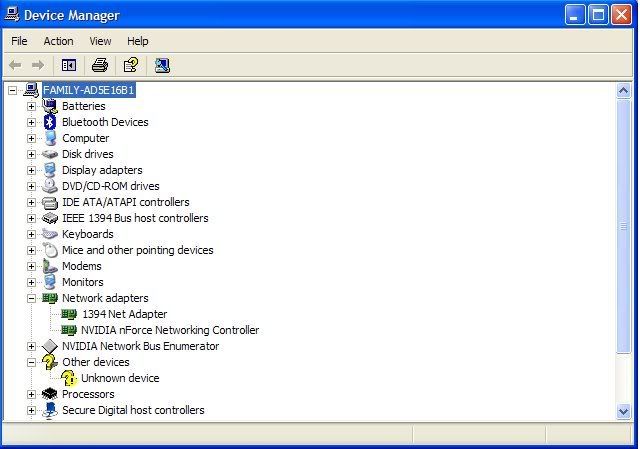Image resolution: width=640 pixels, height=449 pixels.
Task: Expand the Keyboards node
Action: 31,234
